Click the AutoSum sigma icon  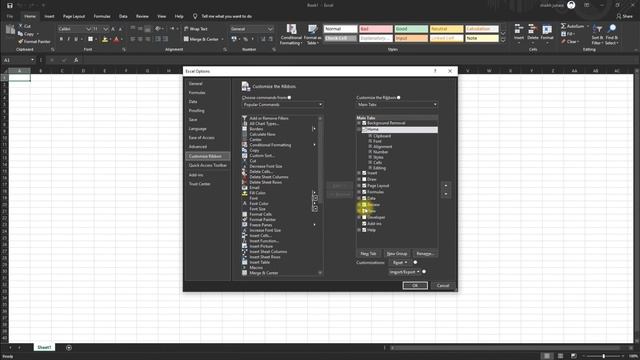tap(563, 26)
